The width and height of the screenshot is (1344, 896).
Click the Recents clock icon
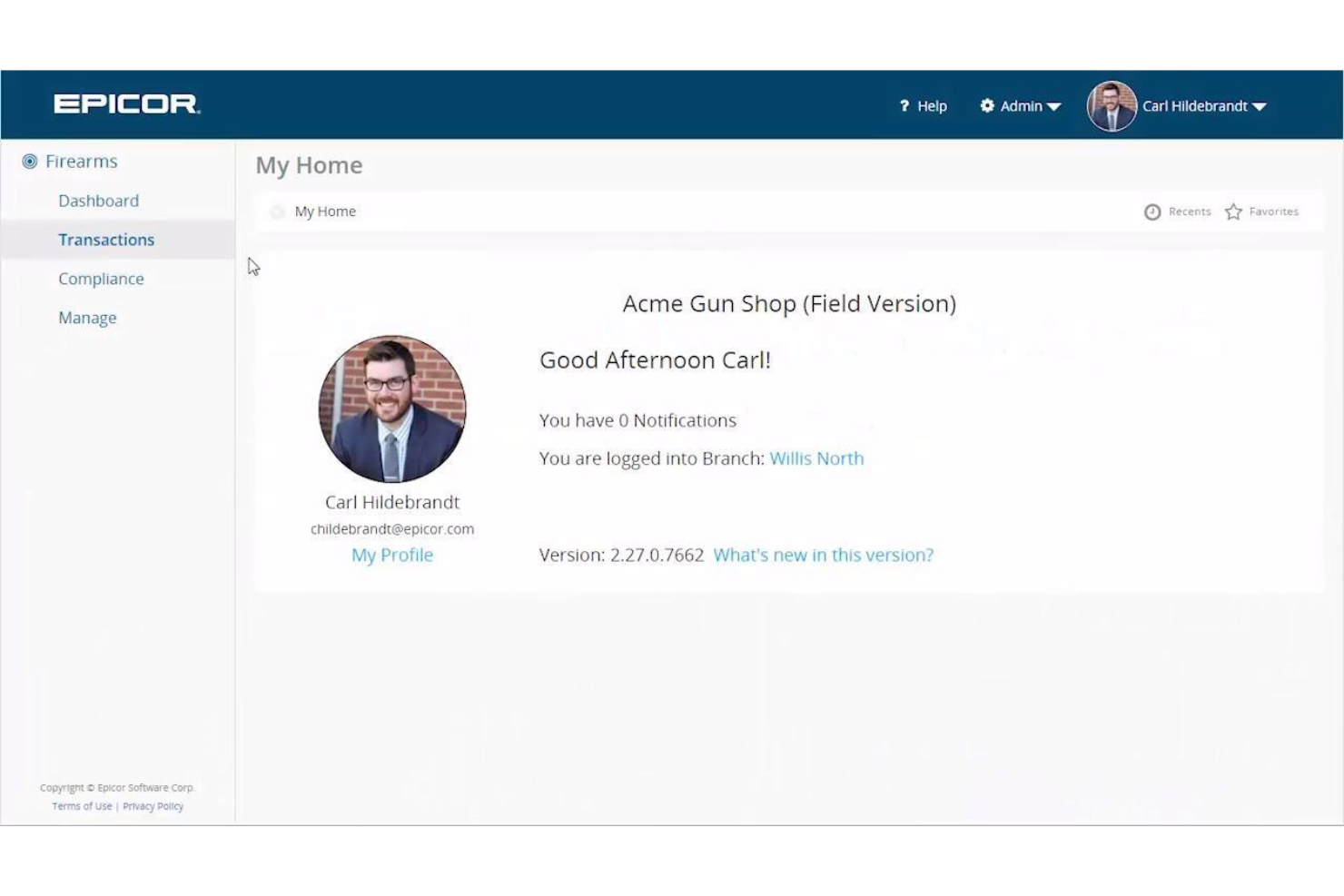[x=1152, y=212]
